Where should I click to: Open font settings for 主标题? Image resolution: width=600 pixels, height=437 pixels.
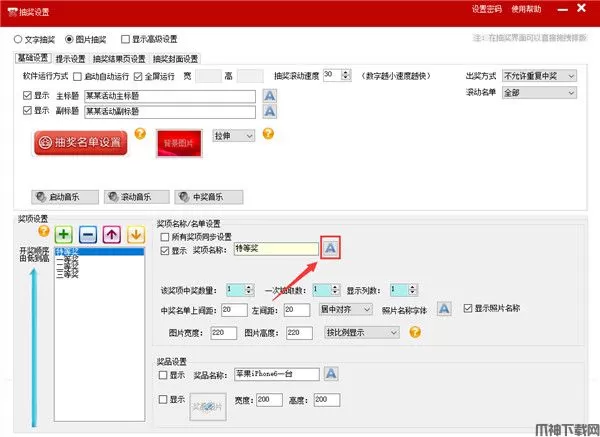pyautogui.click(x=269, y=95)
